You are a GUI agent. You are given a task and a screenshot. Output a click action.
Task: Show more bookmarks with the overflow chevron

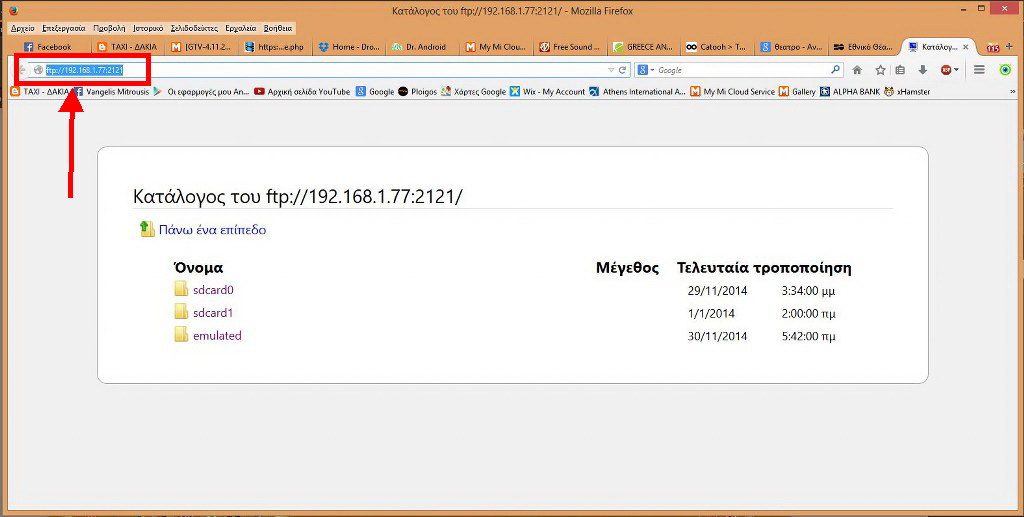[x=1013, y=91]
